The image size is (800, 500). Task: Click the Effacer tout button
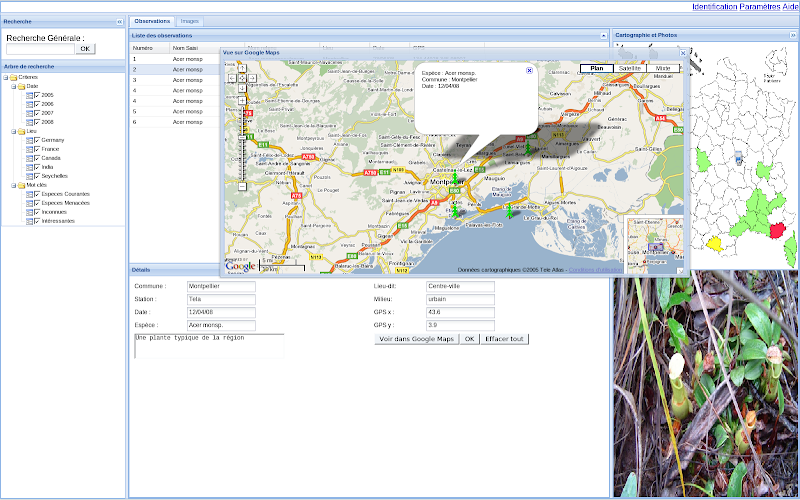pyautogui.click(x=504, y=339)
